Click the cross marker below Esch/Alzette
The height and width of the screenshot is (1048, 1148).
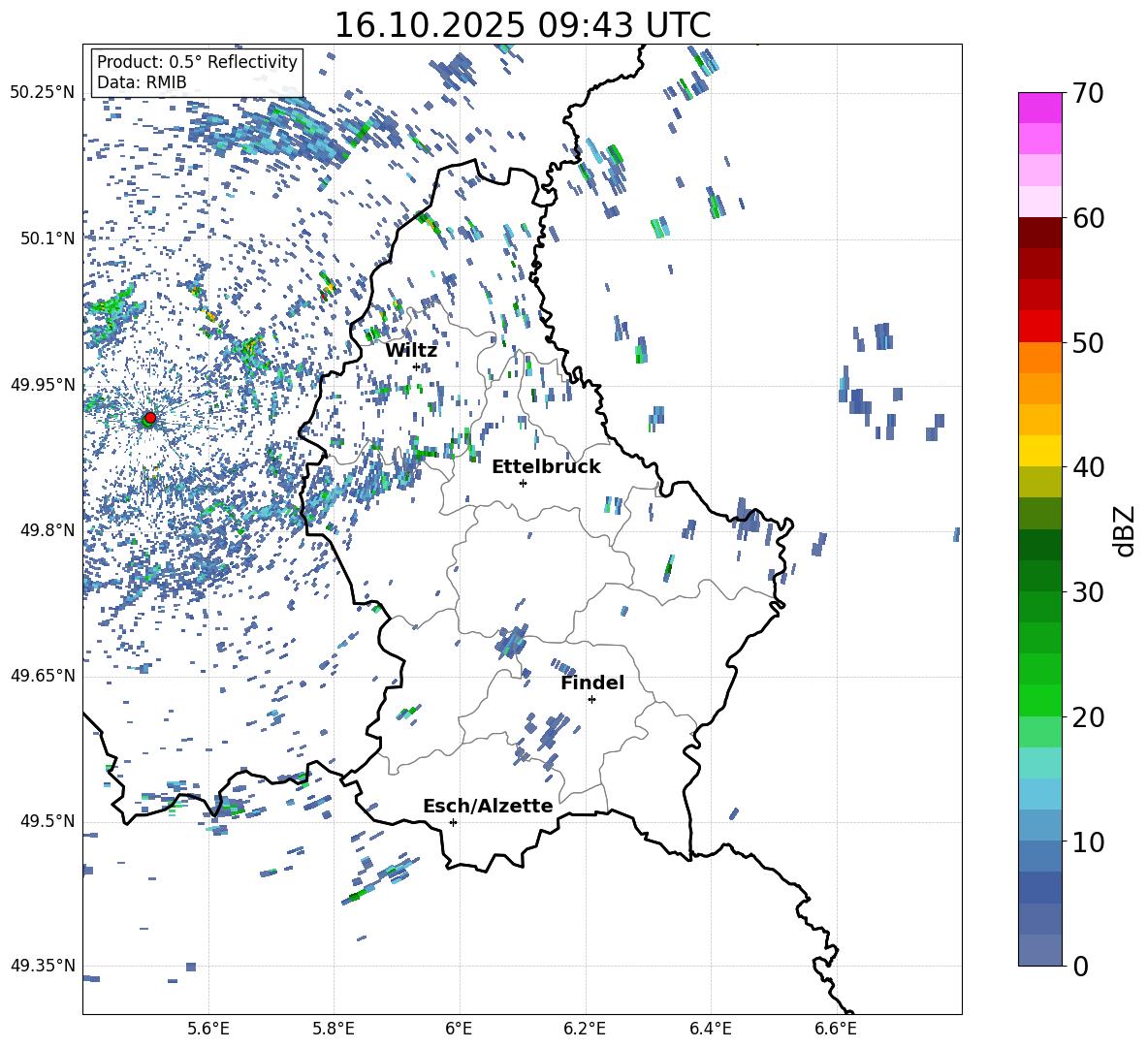[453, 822]
